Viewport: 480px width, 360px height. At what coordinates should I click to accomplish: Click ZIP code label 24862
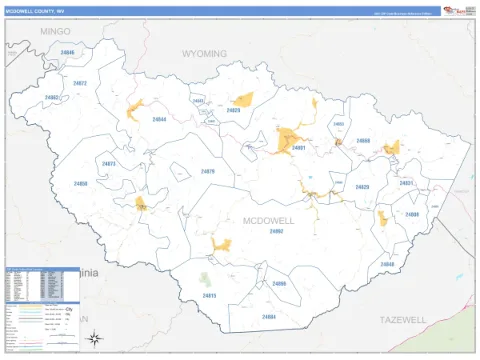52,98
